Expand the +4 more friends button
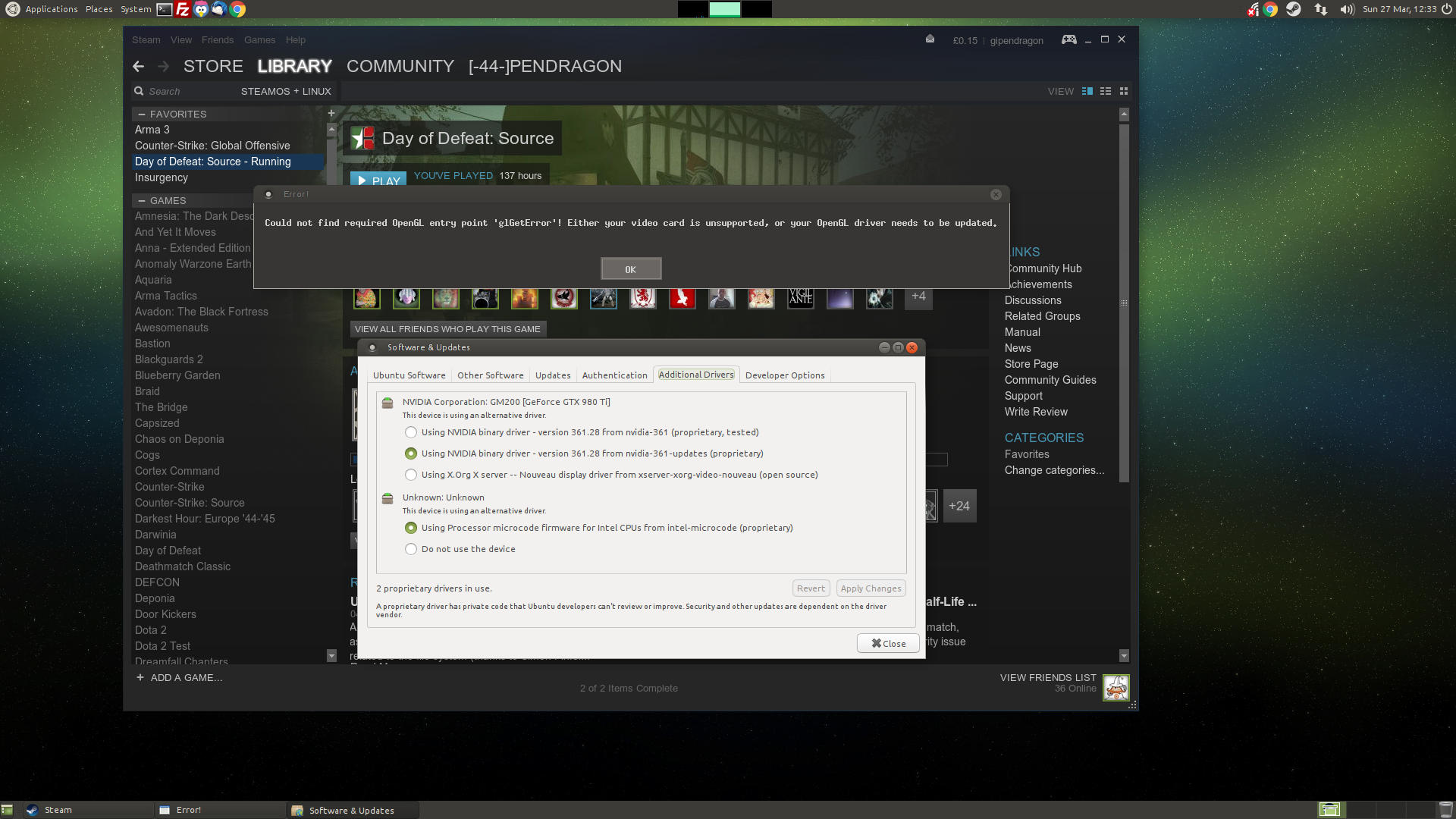This screenshot has height=819, width=1456. pyautogui.click(x=918, y=297)
